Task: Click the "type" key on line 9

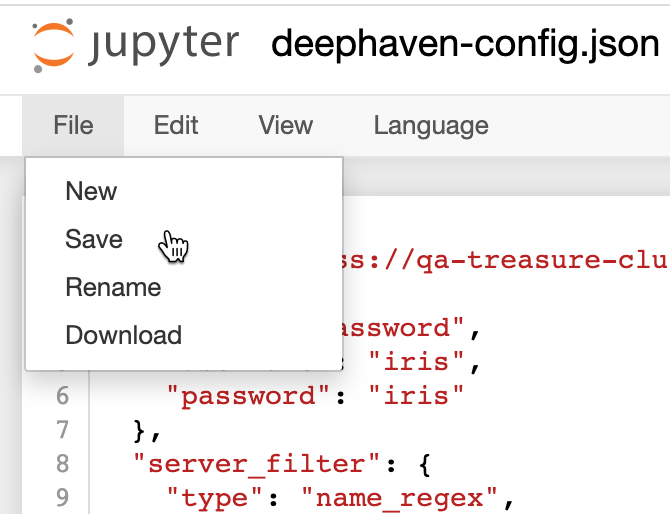Action: point(217,497)
